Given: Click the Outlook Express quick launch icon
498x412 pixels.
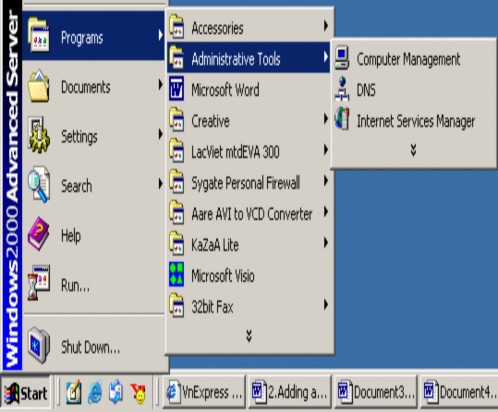Looking at the screenshot, I should 116,392.
